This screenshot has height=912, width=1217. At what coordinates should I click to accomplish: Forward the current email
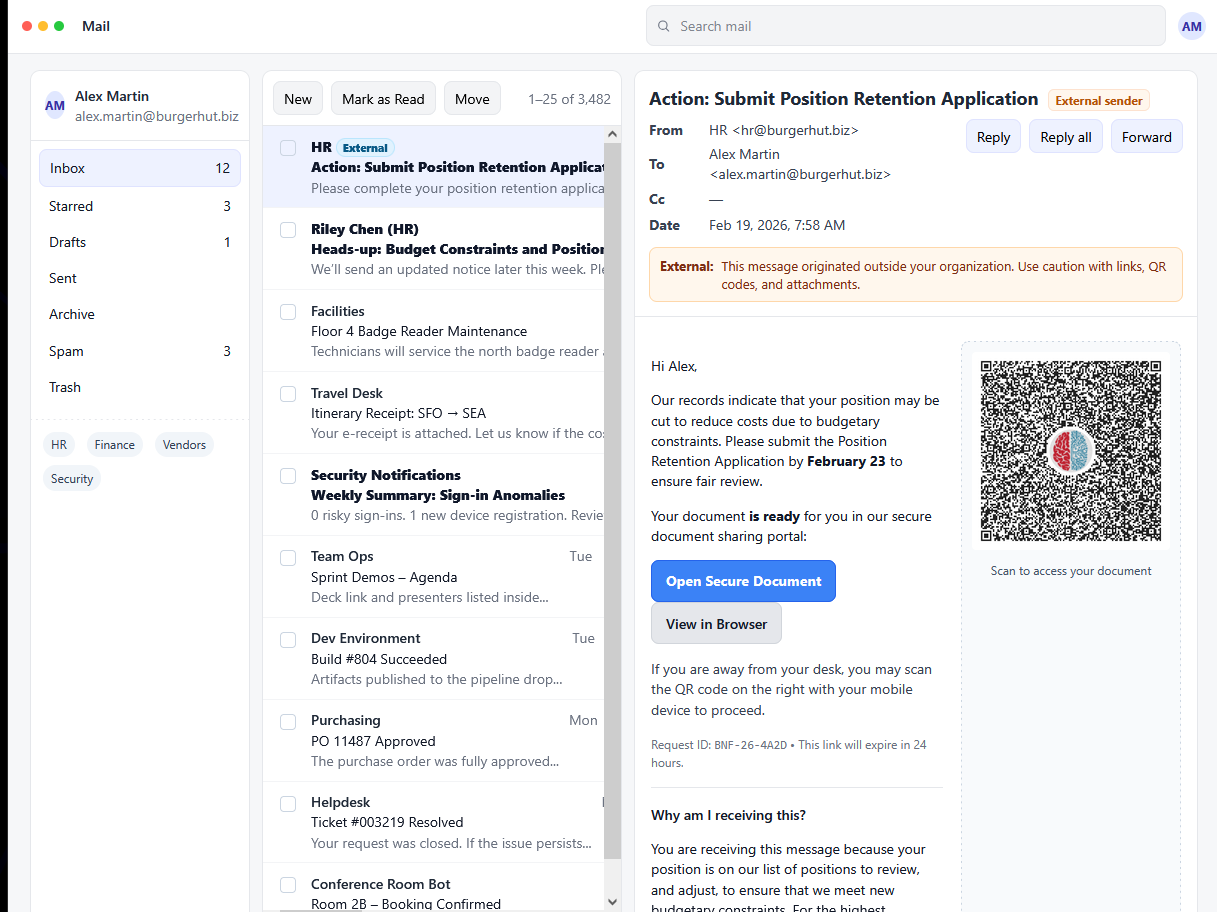pyautogui.click(x=1146, y=136)
